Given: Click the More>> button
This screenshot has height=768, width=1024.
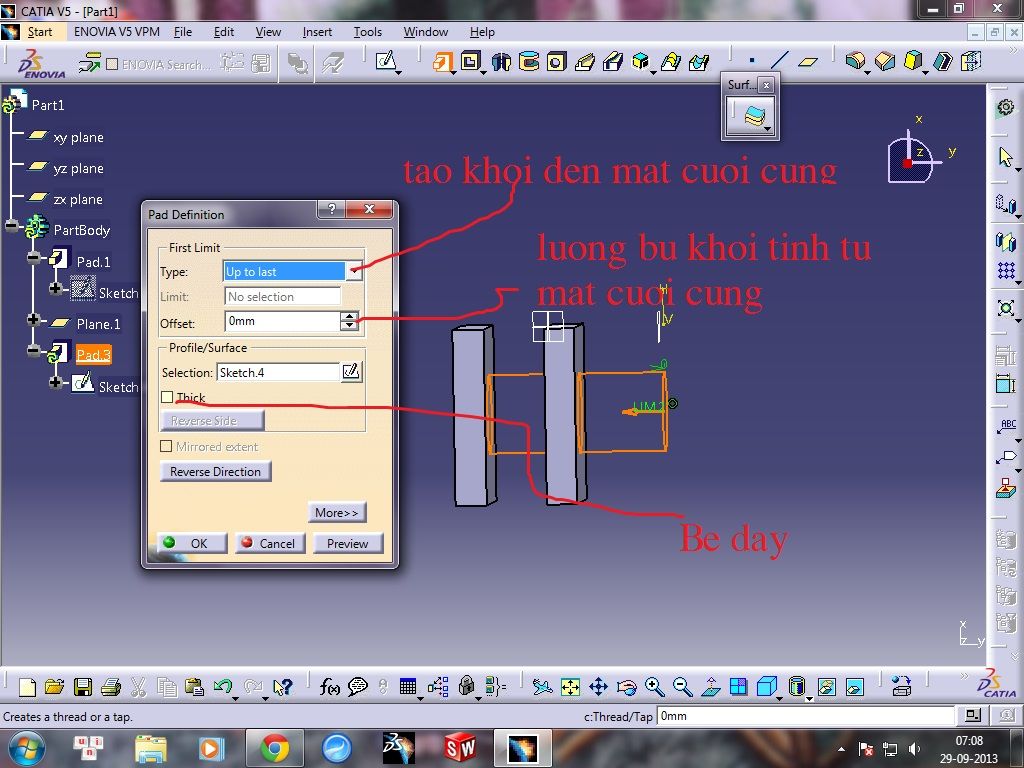Looking at the screenshot, I should [x=337, y=513].
